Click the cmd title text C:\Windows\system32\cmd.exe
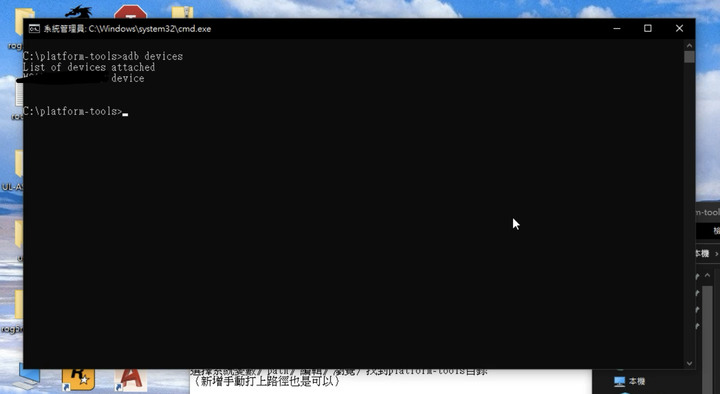720x394 pixels. tap(150, 28)
